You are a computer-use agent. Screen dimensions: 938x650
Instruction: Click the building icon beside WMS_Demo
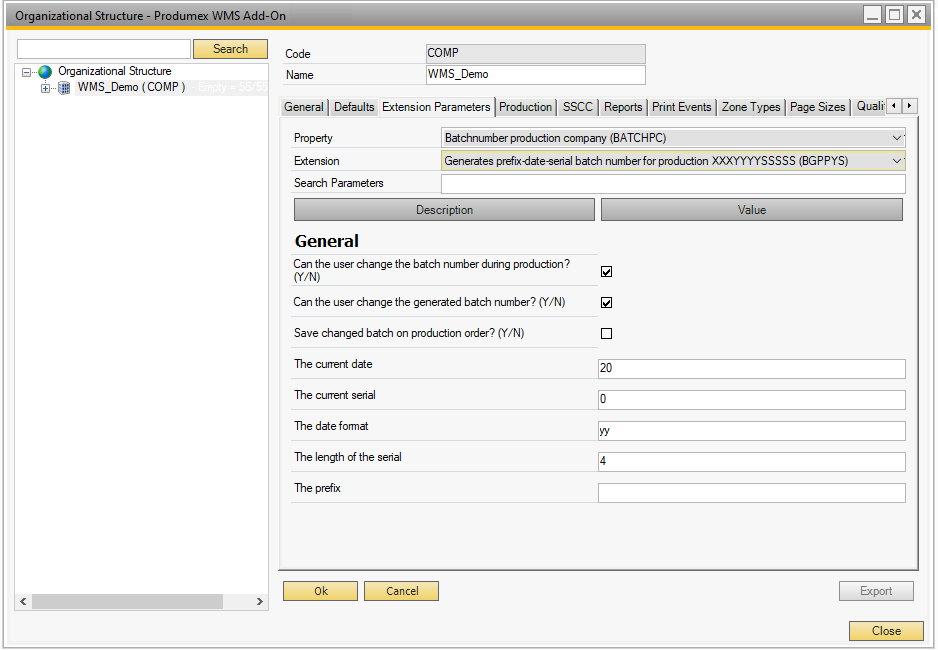point(64,88)
